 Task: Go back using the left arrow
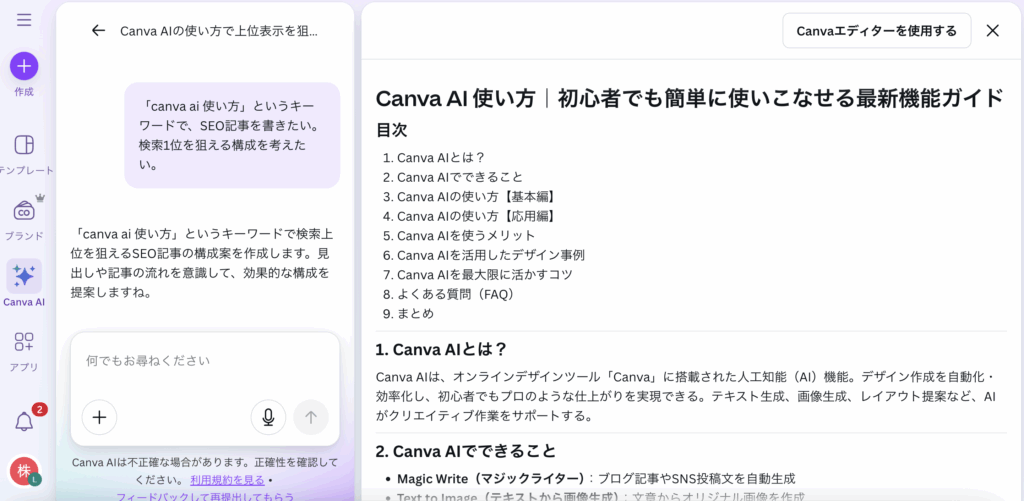[98, 30]
